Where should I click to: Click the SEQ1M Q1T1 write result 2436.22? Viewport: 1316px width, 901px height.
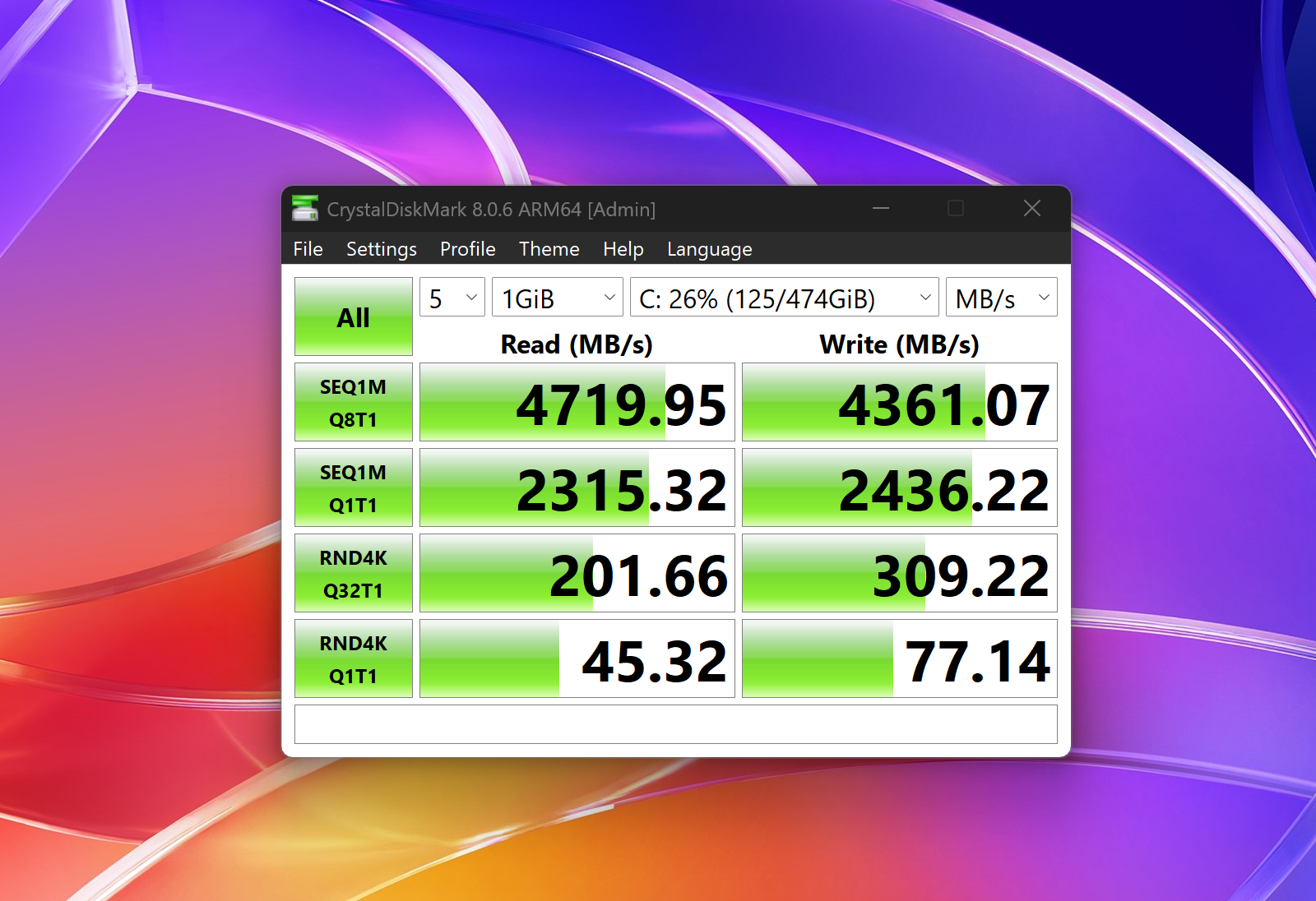click(900, 487)
